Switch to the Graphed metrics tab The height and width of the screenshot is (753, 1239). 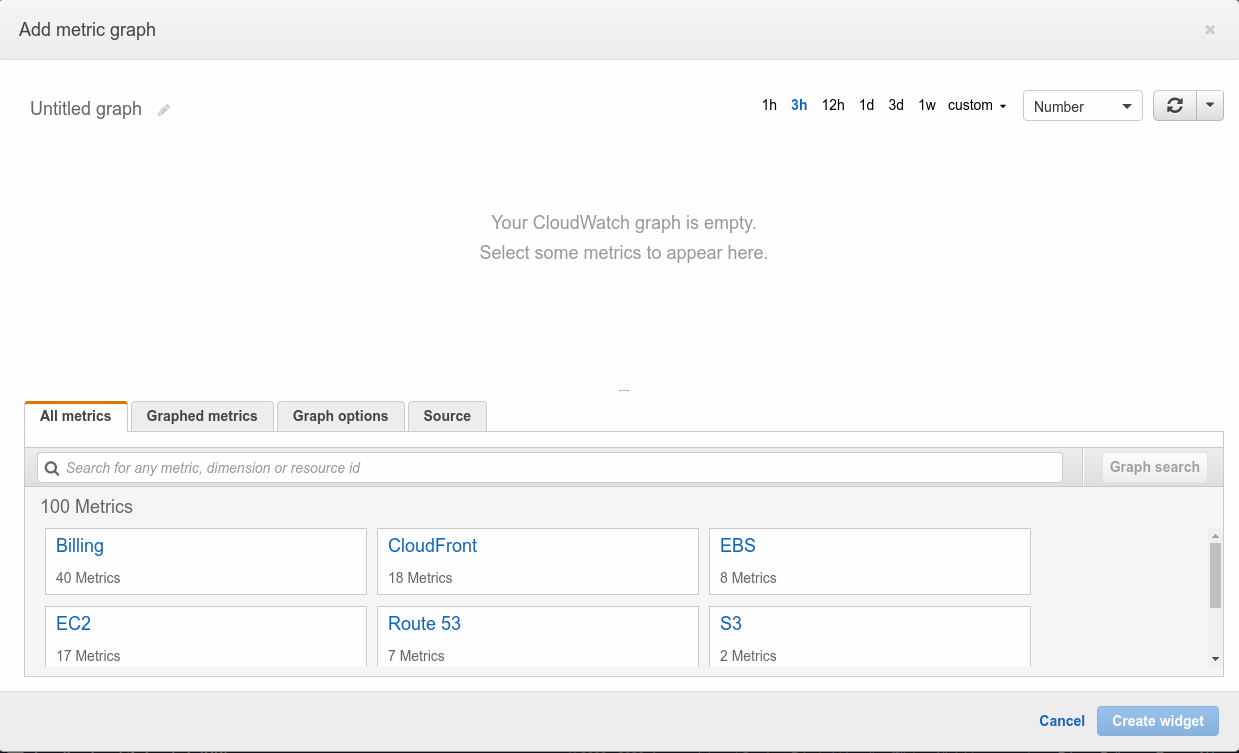[202, 416]
